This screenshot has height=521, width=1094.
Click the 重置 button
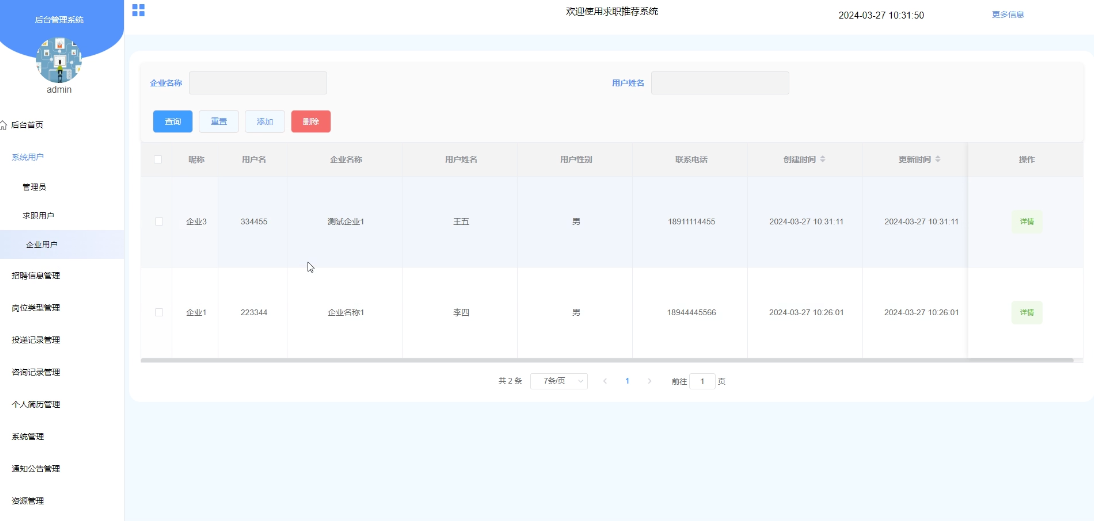(219, 121)
